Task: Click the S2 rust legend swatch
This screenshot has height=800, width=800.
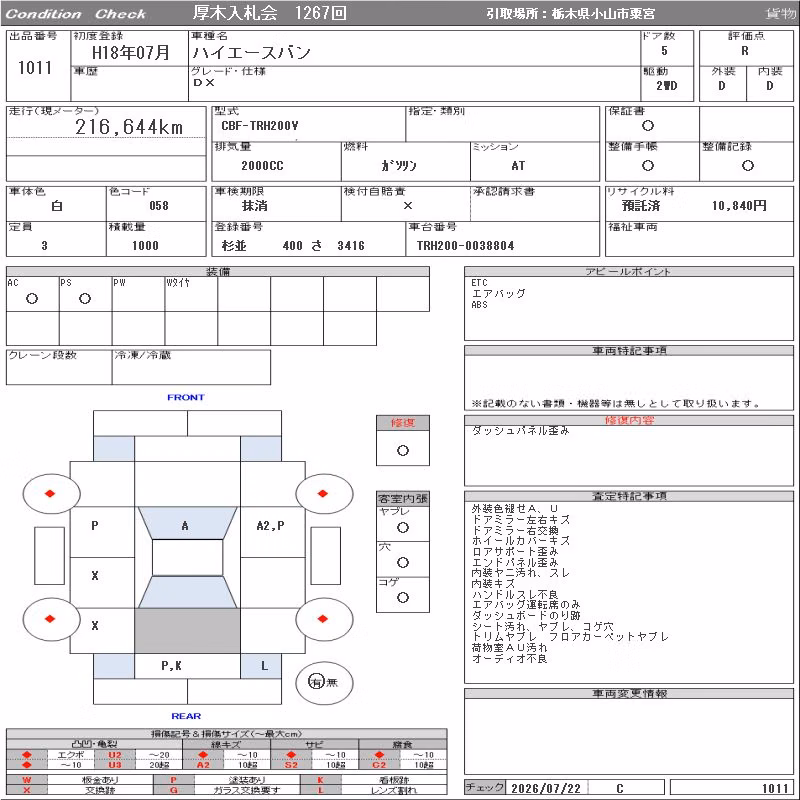Action: tap(291, 765)
